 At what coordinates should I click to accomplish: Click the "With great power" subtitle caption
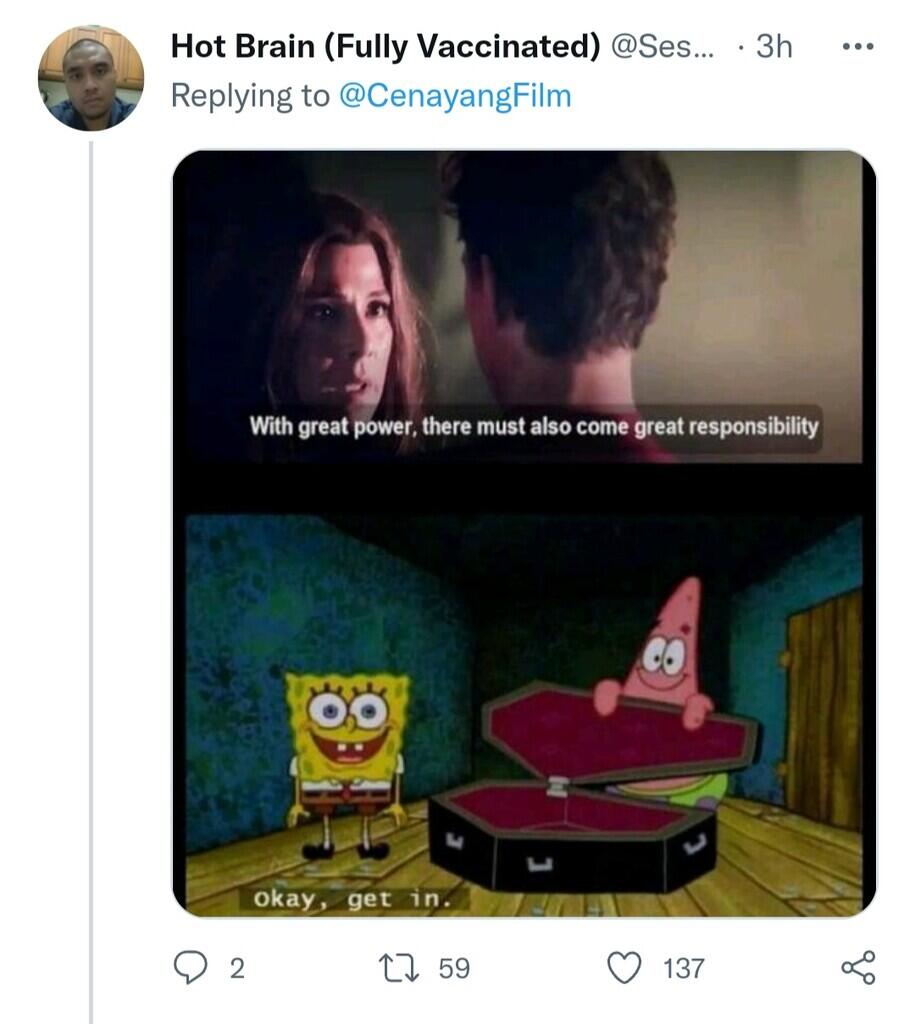click(533, 427)
